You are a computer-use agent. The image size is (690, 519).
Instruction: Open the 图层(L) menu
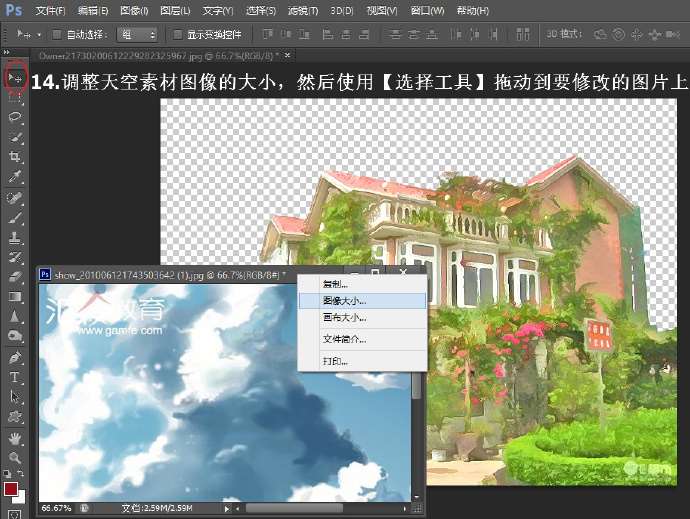(x=175, y=10)
